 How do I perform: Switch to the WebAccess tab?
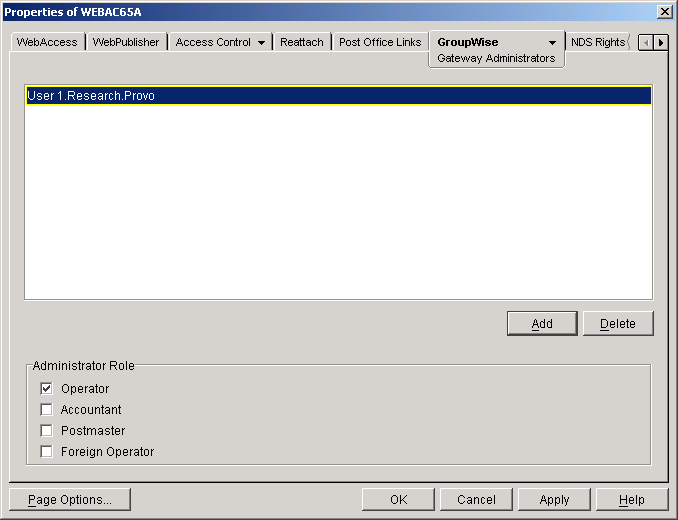point(47,42)
